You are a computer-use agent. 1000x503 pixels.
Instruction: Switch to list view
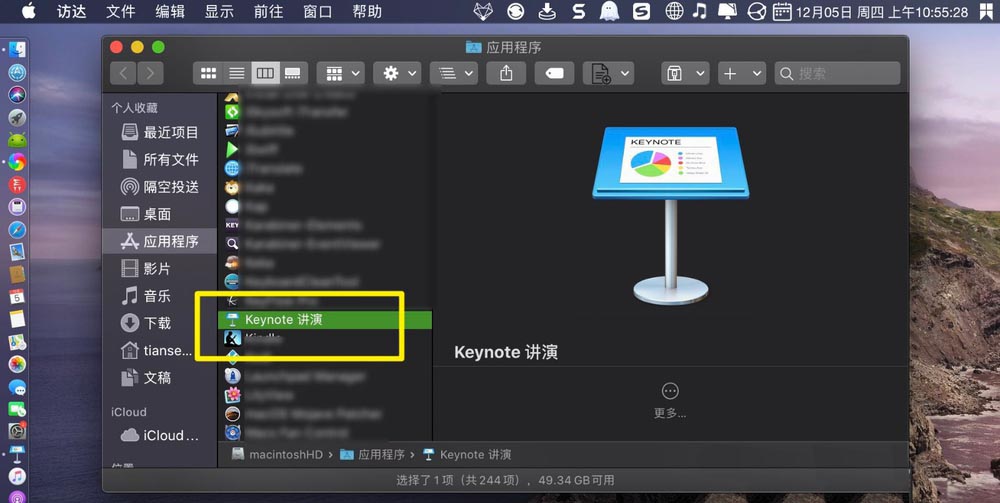(237, 73)
